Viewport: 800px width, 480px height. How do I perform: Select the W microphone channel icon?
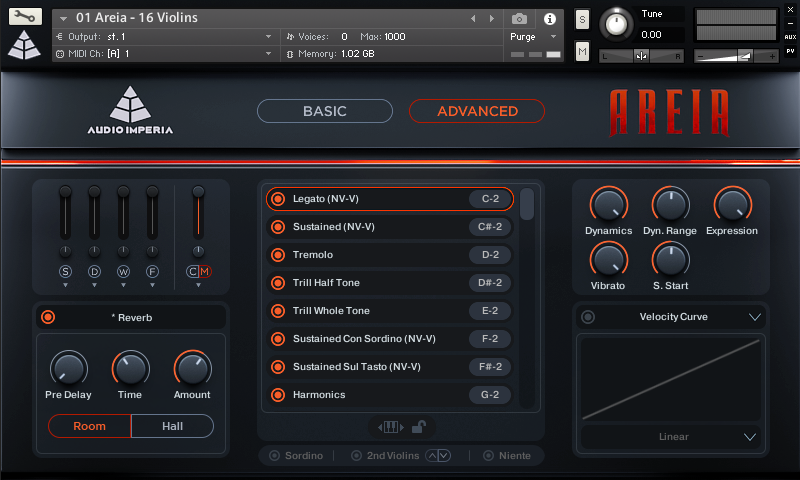click(124, 271)
